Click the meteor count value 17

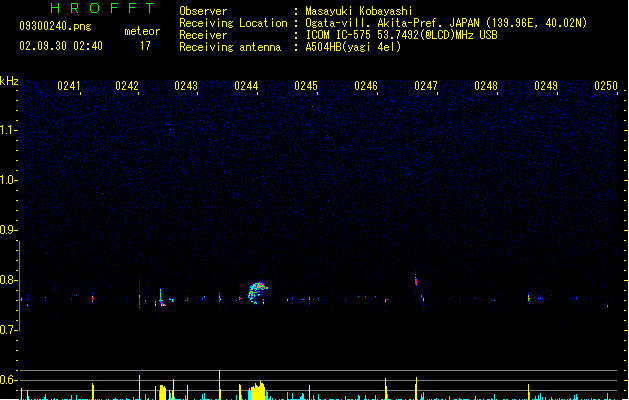[145, 46]
